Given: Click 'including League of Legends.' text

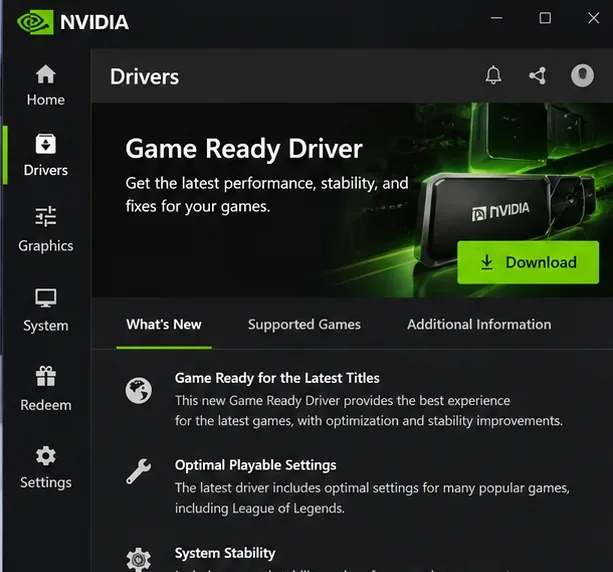Looking at the screenshot, I should 260,508.
